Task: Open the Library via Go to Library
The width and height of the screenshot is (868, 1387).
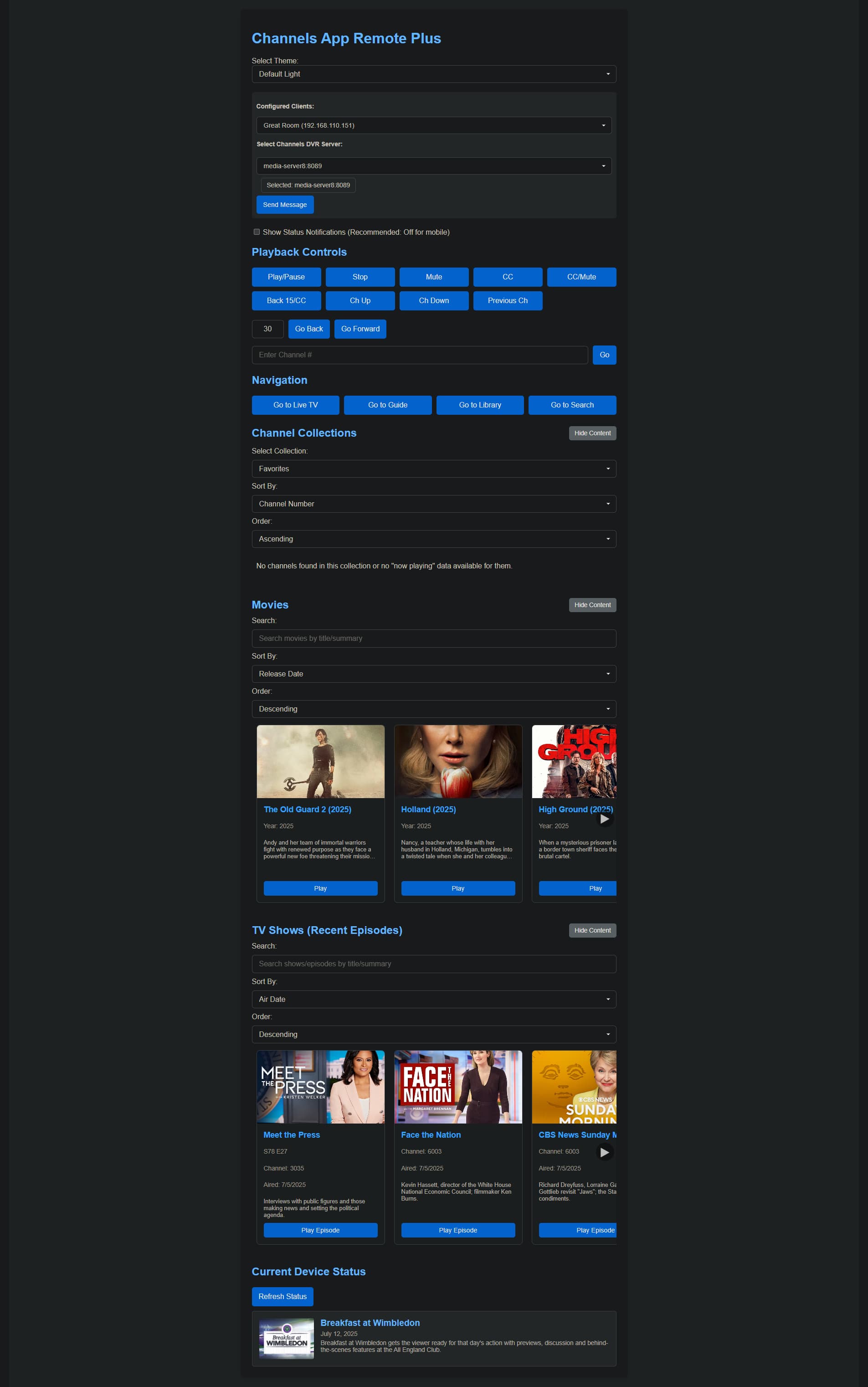Action: click(x=479, y=405)
